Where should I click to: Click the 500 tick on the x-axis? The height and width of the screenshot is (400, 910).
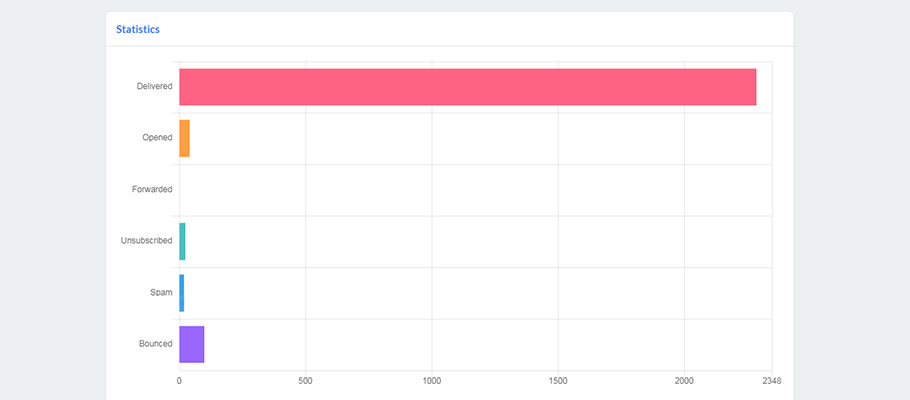click(305, 381)
